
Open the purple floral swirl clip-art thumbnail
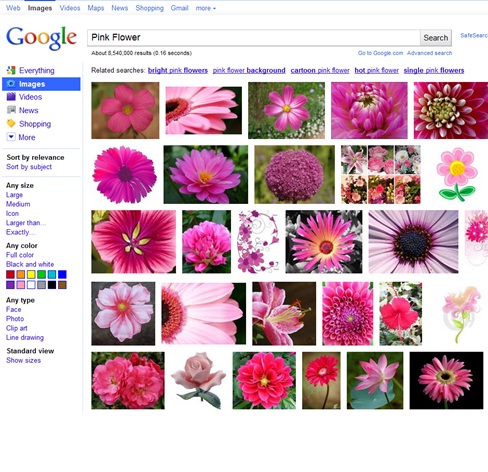tap(258, 242)
